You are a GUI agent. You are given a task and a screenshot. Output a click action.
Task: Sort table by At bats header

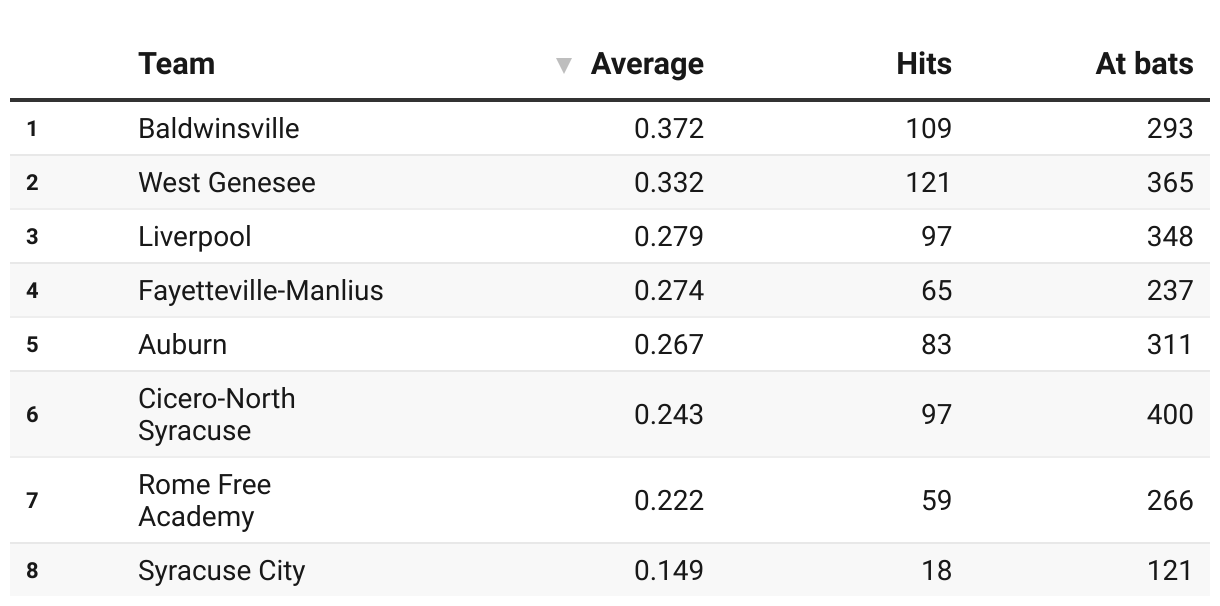1144,64
